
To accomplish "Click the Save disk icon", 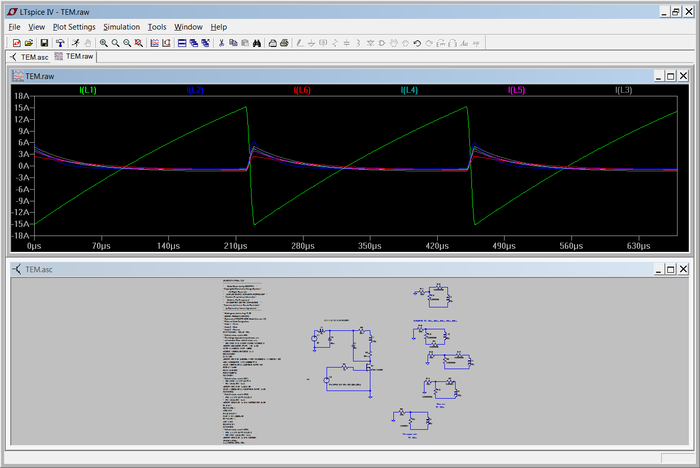I will [44, 43].
